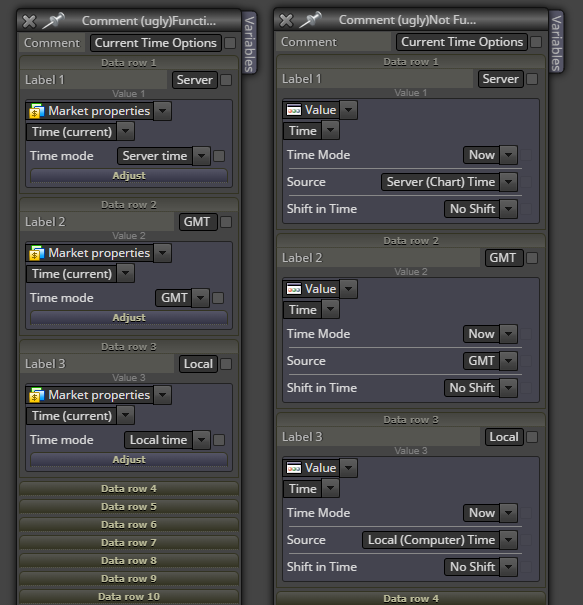
Task: Expand Data row 8 in left panel
Action: (x=129, y=561)
